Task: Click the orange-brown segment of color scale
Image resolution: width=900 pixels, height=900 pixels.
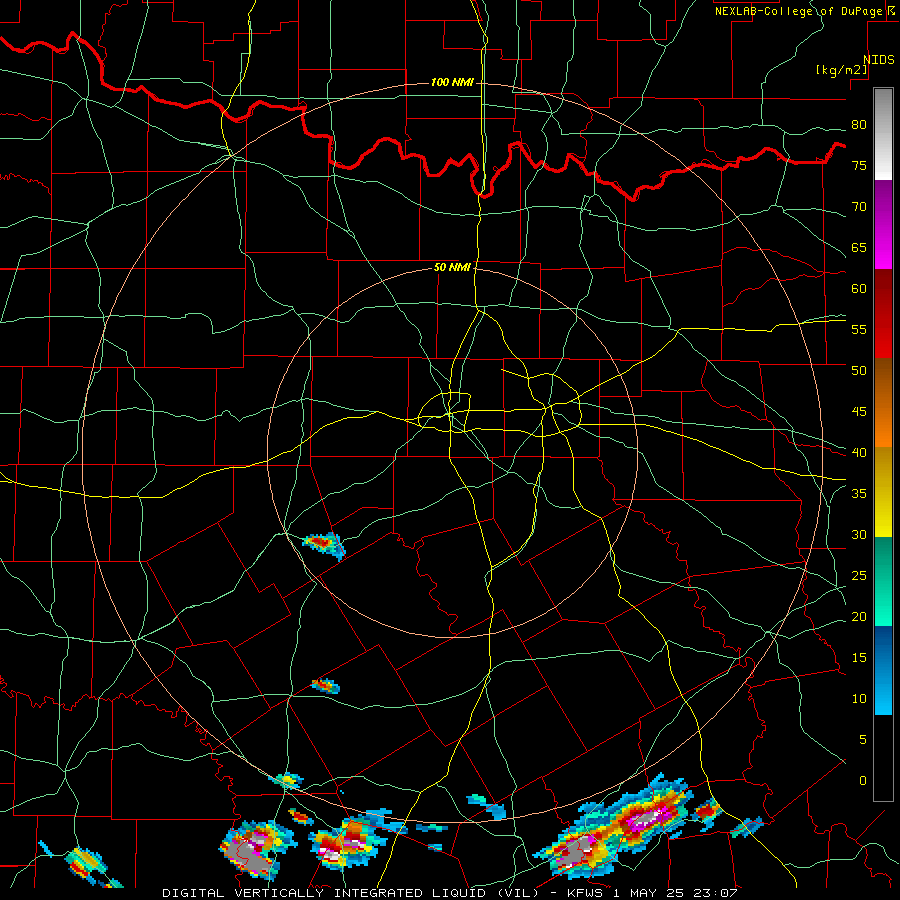Action: (x=883, y=403)
